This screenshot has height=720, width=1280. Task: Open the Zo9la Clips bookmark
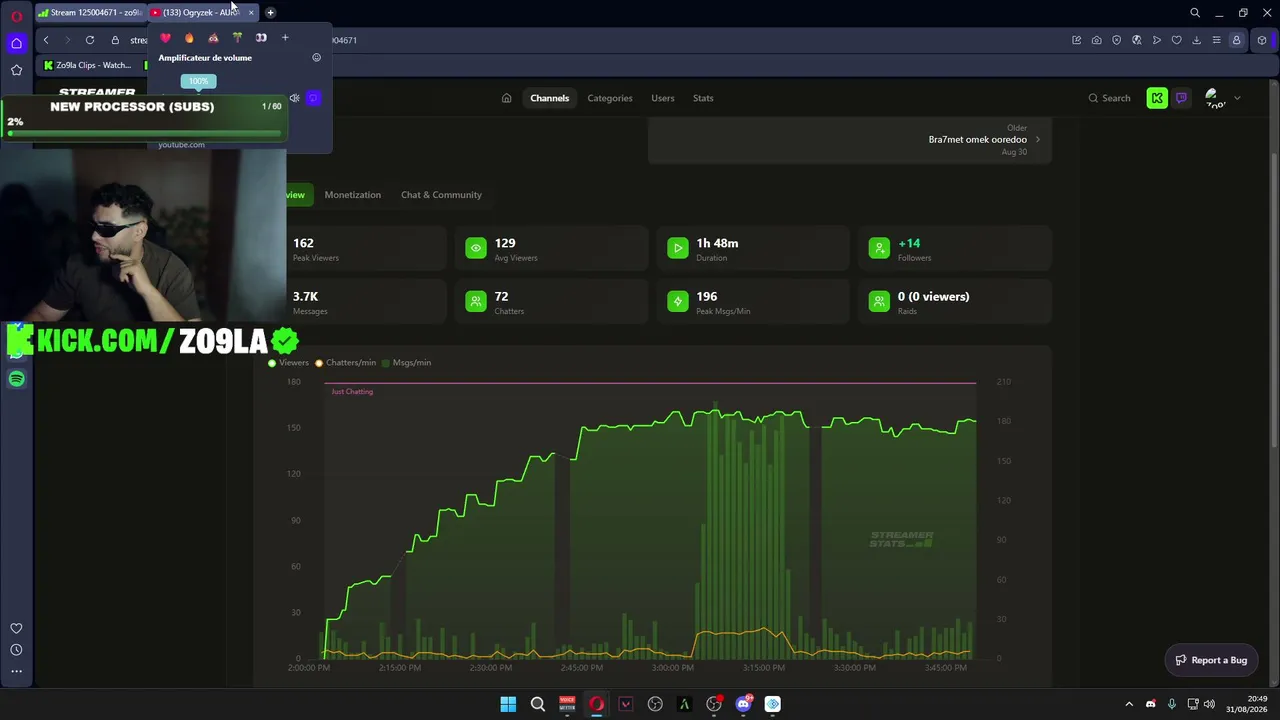point(88,65)
